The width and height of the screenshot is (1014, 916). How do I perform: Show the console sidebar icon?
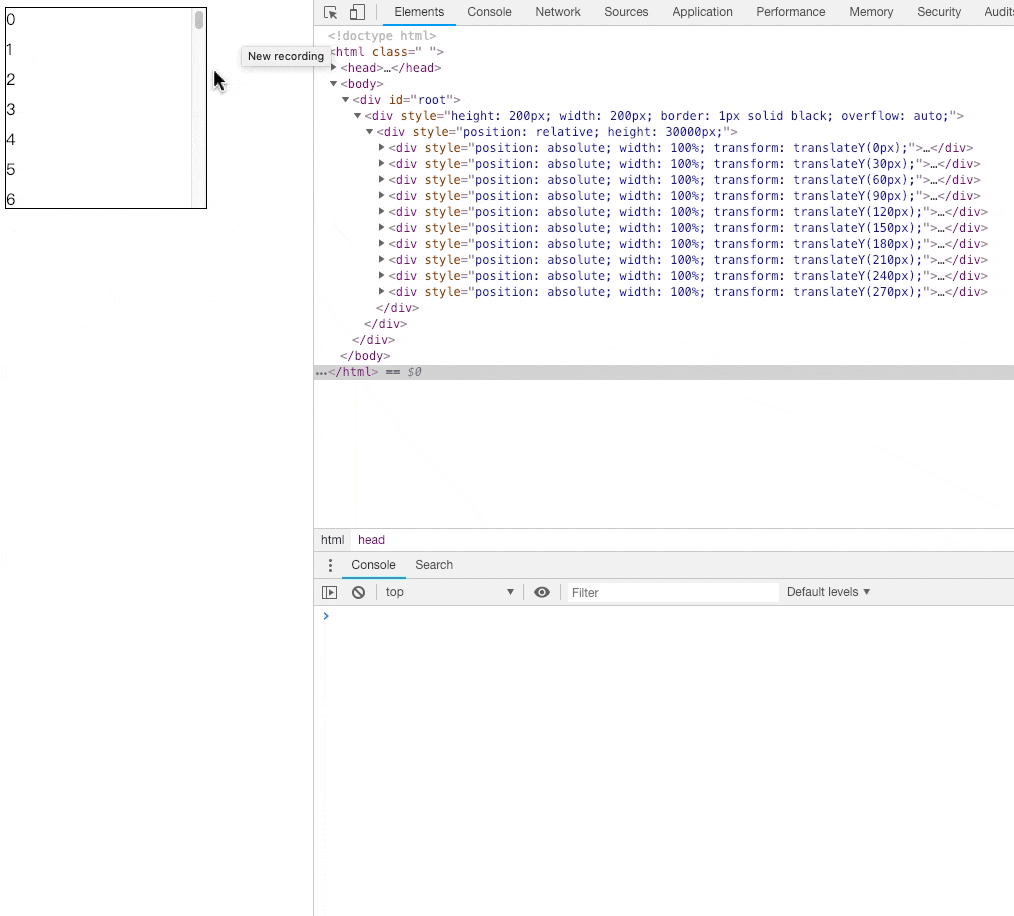point(330,592)
